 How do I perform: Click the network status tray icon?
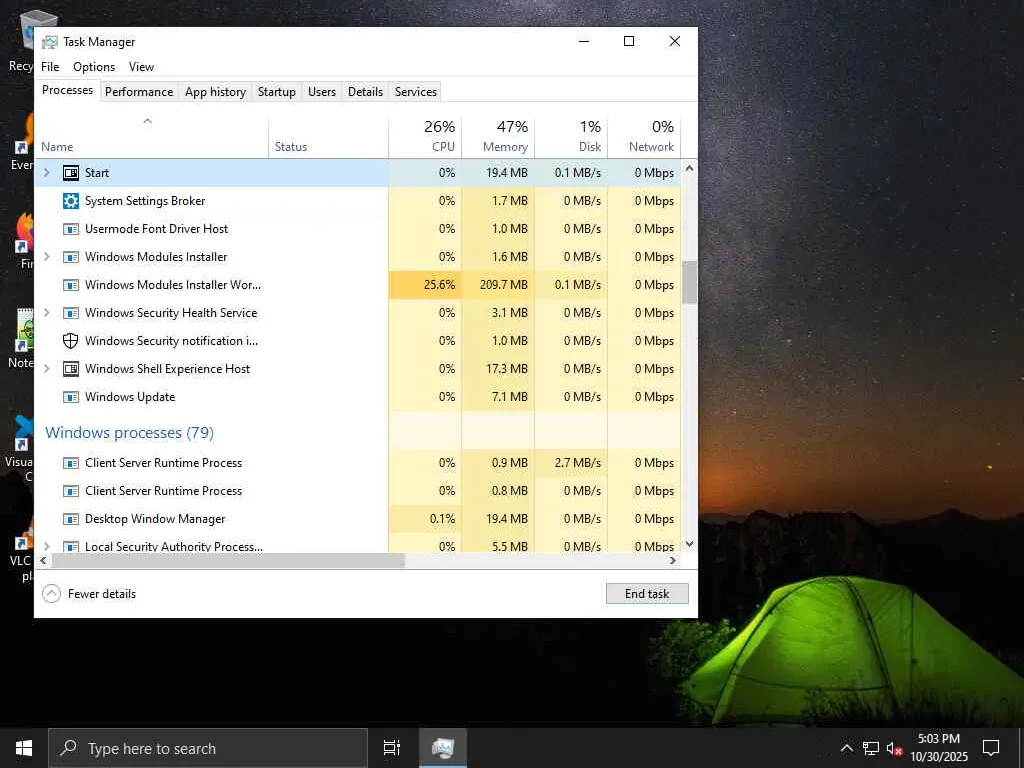pos(871,748)
